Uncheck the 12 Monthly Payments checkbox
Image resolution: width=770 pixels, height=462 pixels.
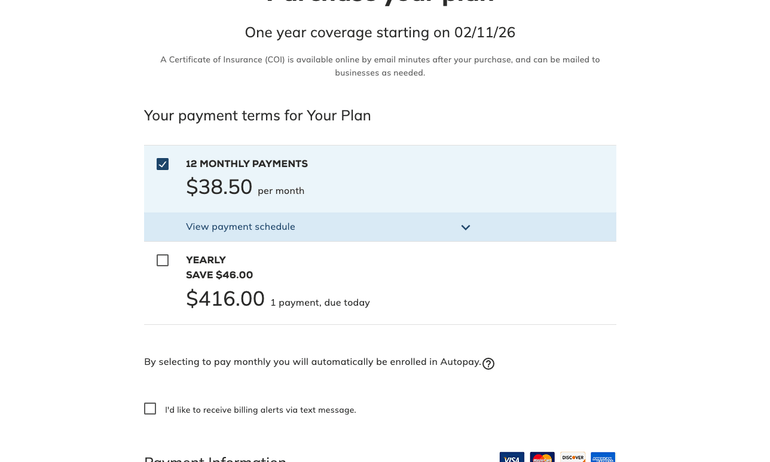pos(163,164)
